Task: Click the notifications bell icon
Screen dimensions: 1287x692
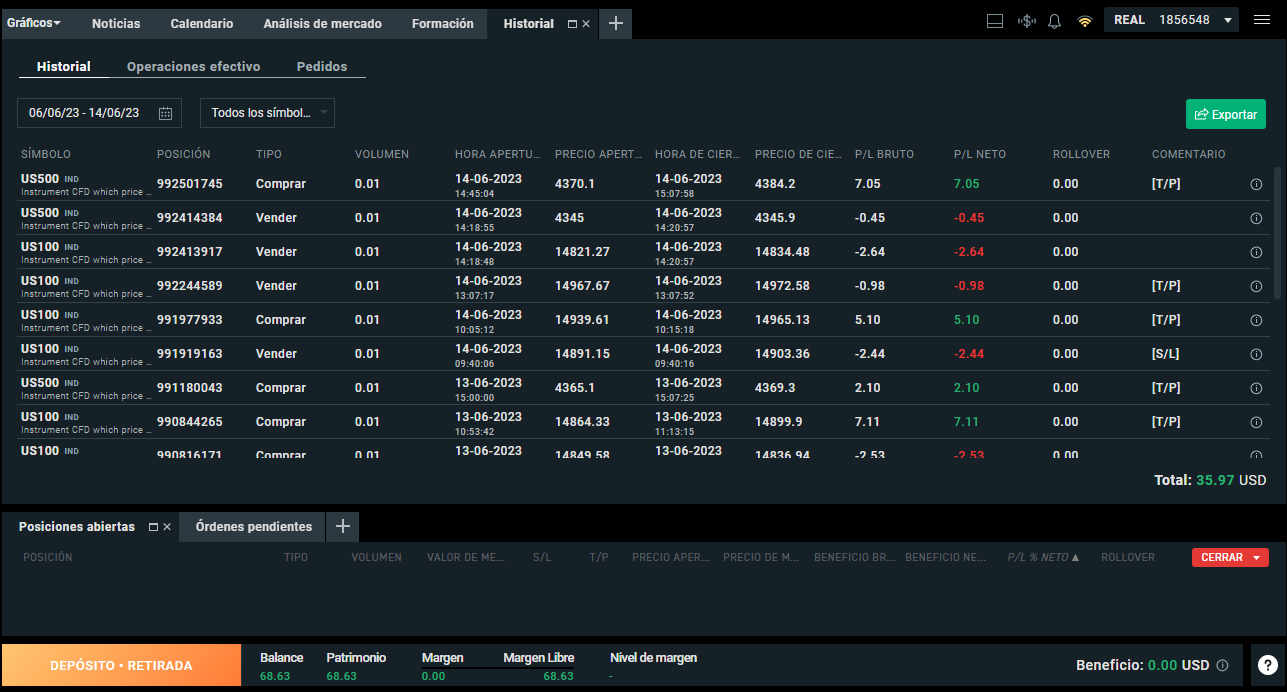Action: pyautogui.click(x=1054, y=21)
